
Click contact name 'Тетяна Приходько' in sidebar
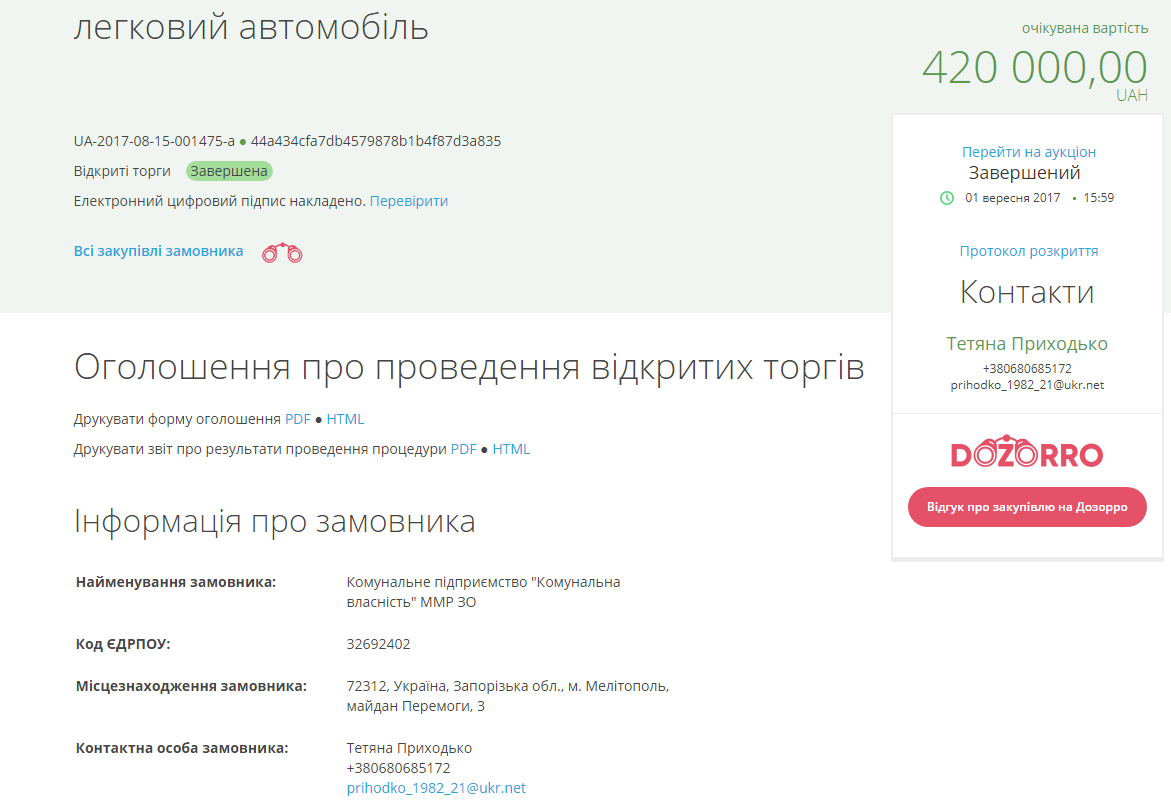[x=1028, y=343]
